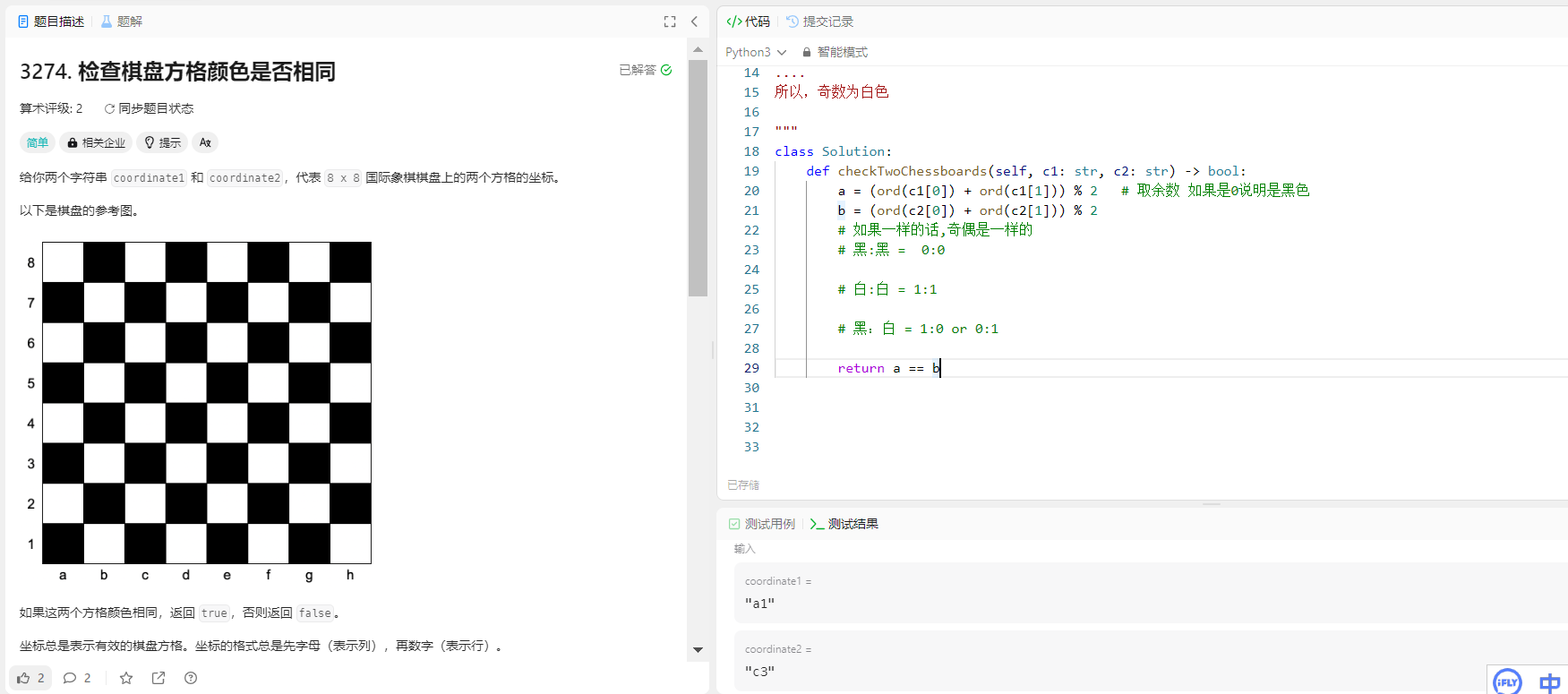
Task: Click the description panel's scroll-down arrow
Action: [x=698, y=649]
